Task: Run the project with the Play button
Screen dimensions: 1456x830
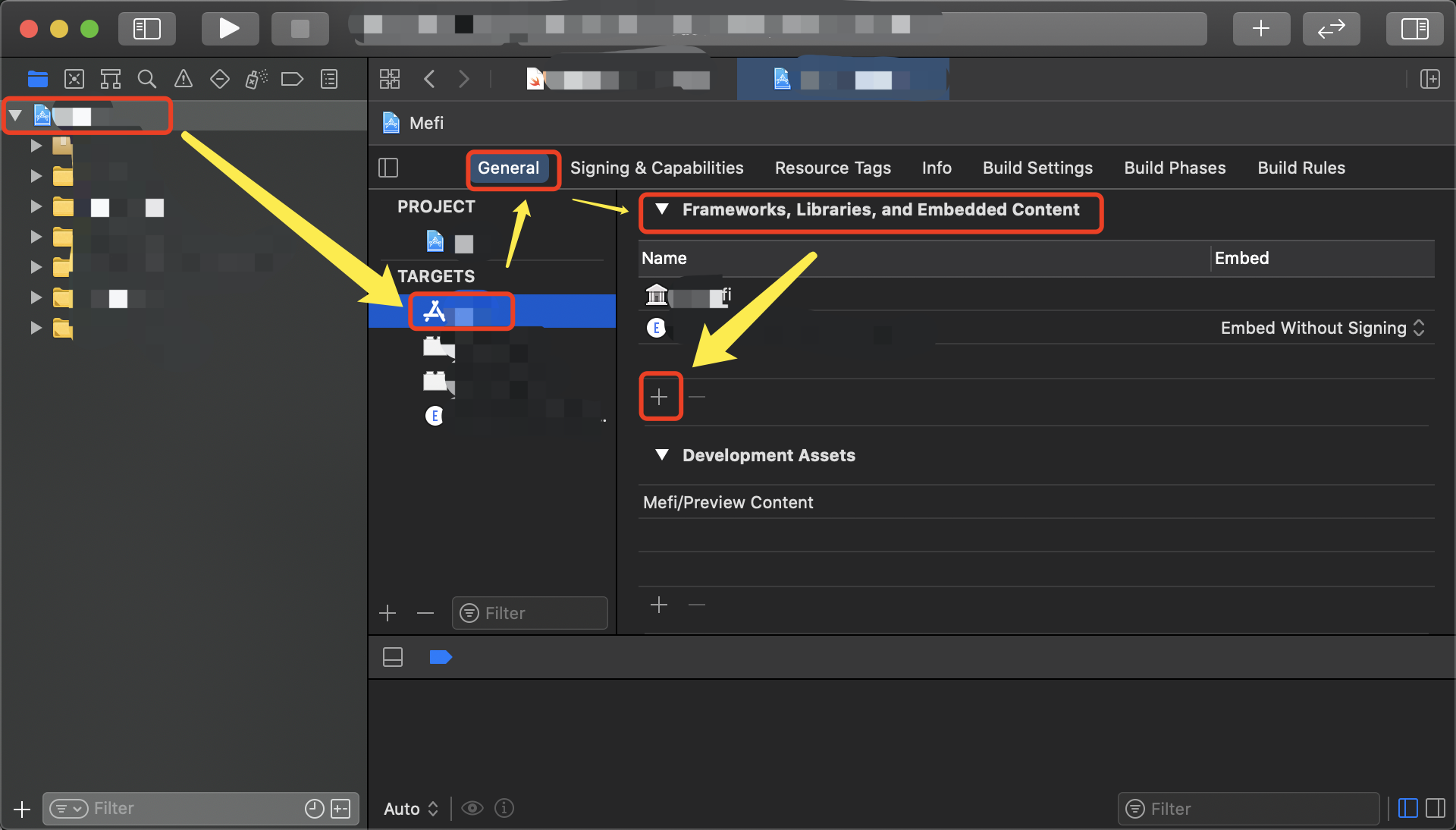Action: [x=229, y=29]
